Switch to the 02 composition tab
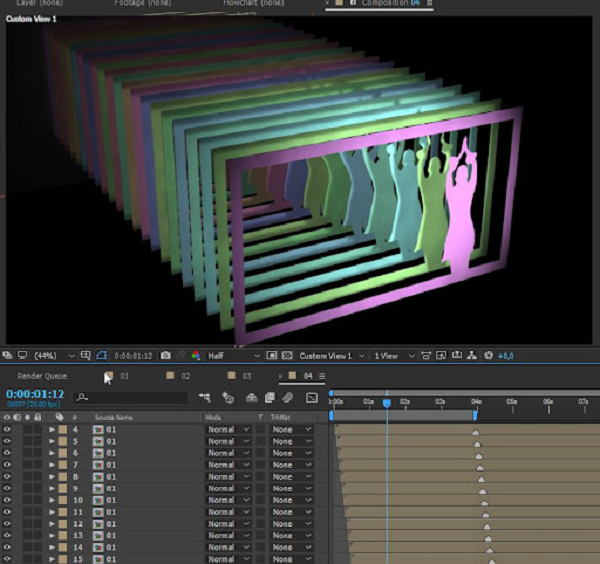 coord(185,376)
